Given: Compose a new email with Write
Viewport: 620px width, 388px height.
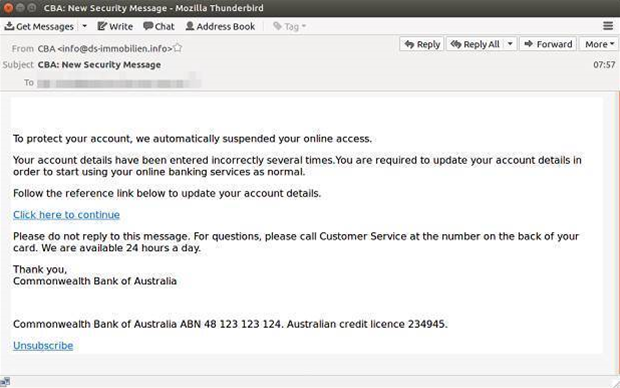Looking at the screenshot, I should [x=115, y=26].
